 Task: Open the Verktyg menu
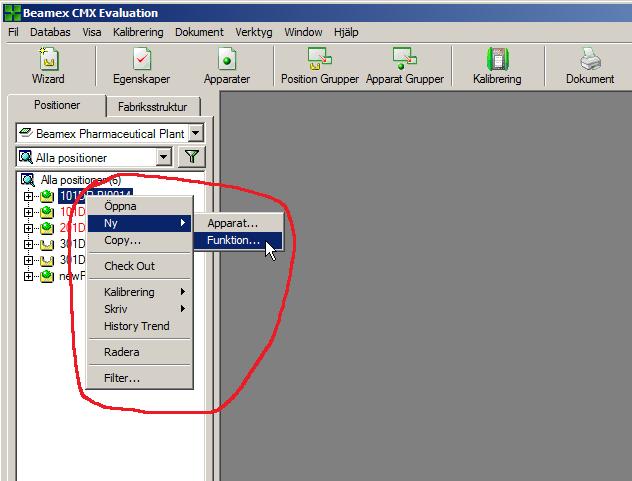coord(254,32)
